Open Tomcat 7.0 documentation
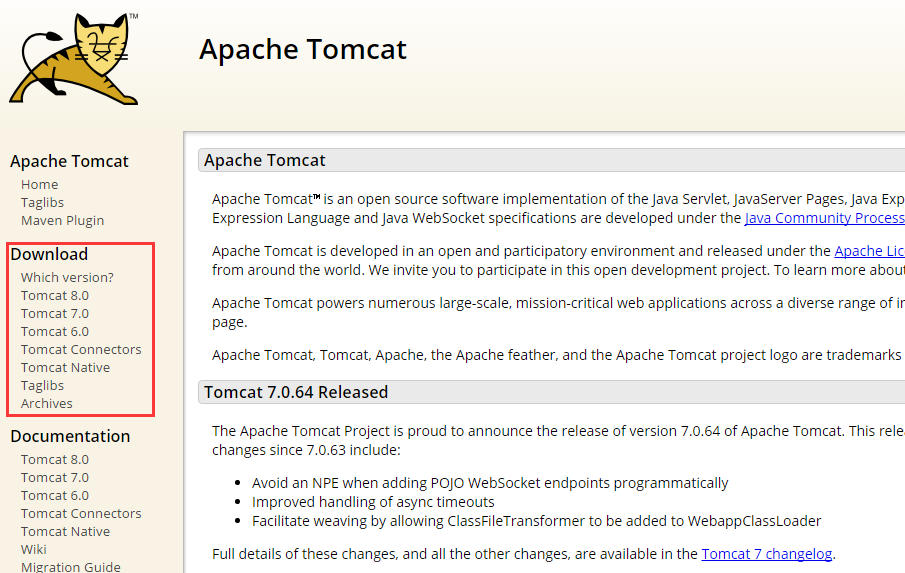Screen dimensions: 905x573 (55, 477)
